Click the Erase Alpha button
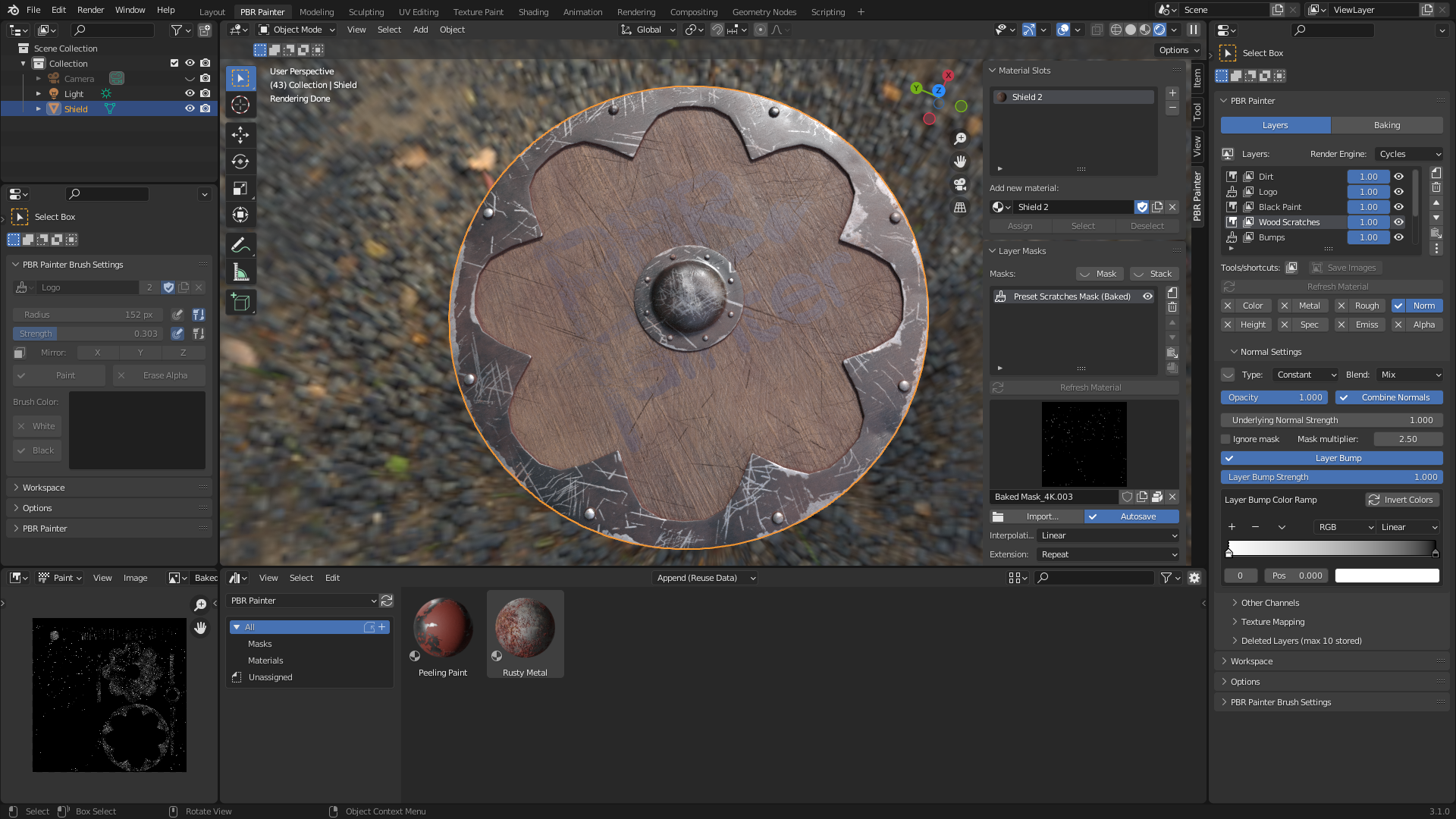1456x819 pixels. point(159,375)
